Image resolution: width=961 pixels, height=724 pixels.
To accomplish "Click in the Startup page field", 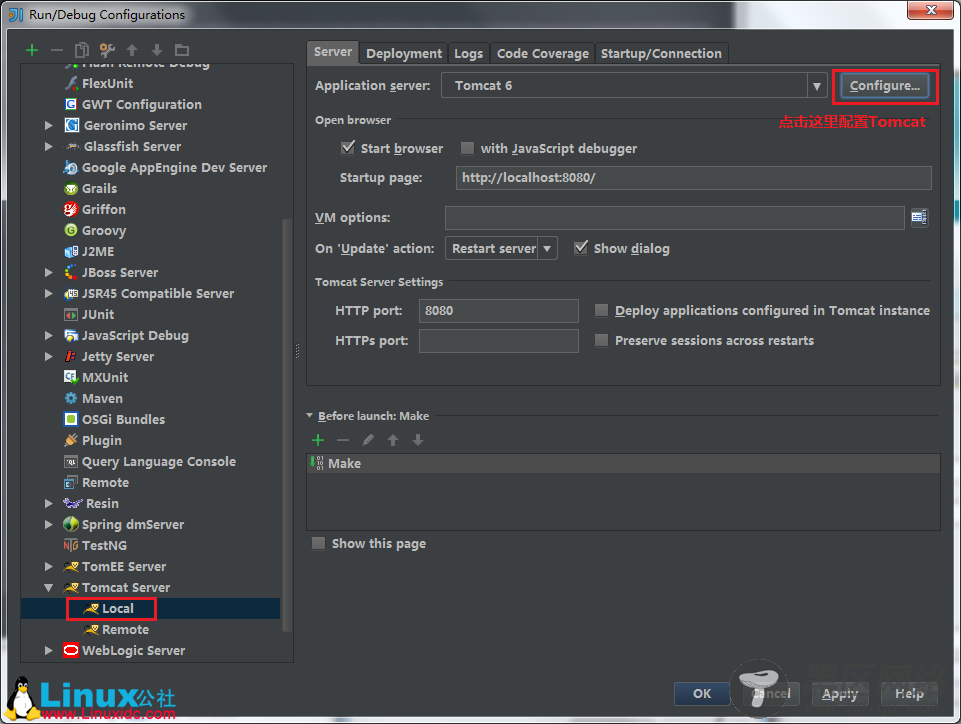I will coord(693,178).
